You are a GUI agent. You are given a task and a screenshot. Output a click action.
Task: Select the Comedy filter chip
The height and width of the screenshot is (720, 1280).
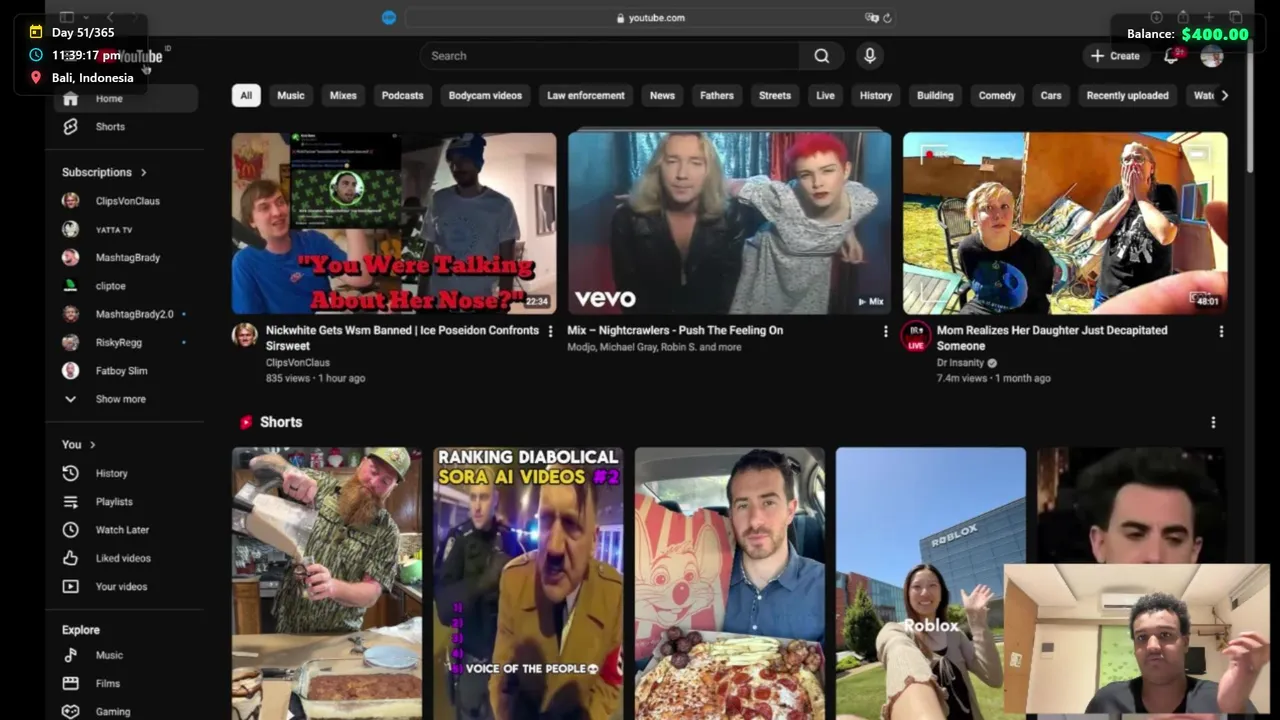point(997,96)
